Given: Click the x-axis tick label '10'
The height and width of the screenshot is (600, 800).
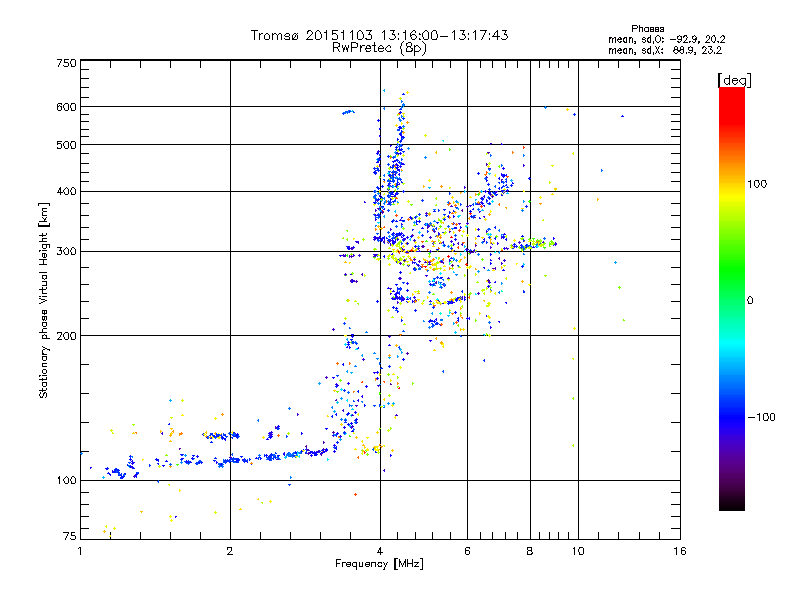Looking at the screenshot, I should tap(578, 551).
